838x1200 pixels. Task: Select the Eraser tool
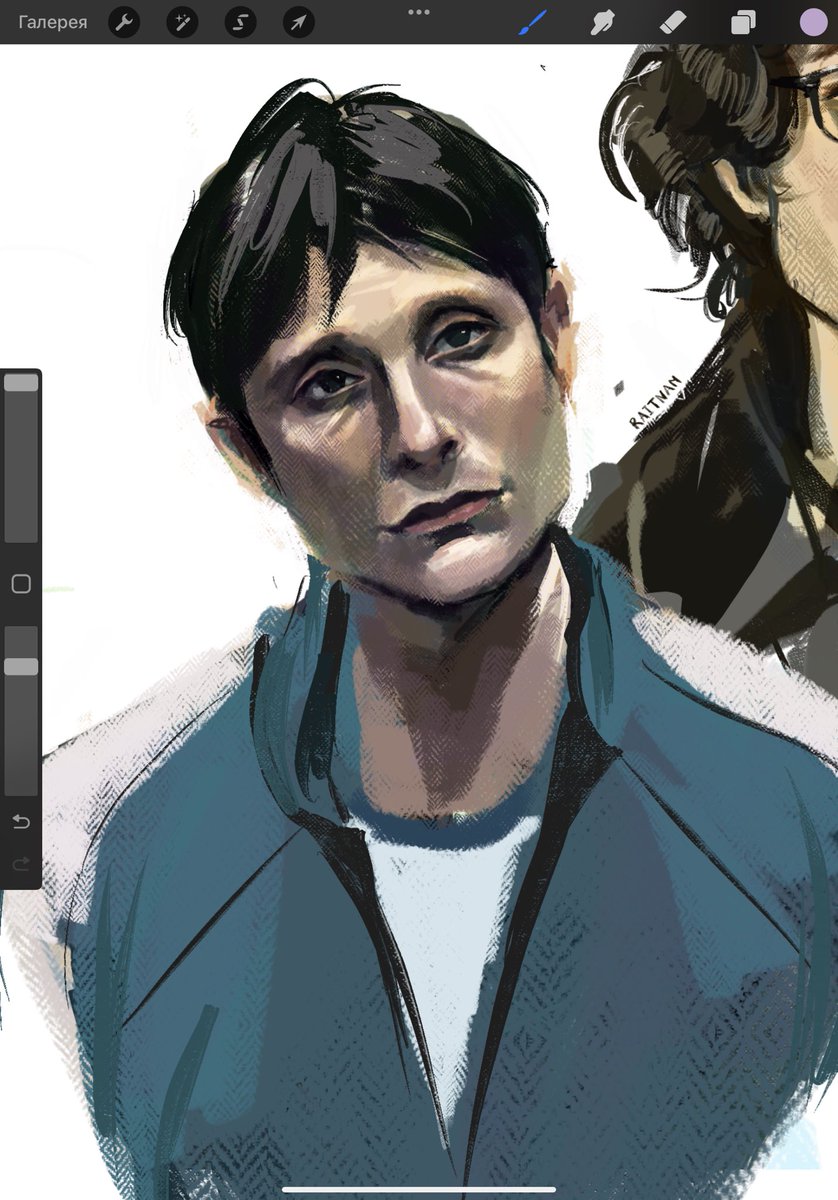coord(673,22)
